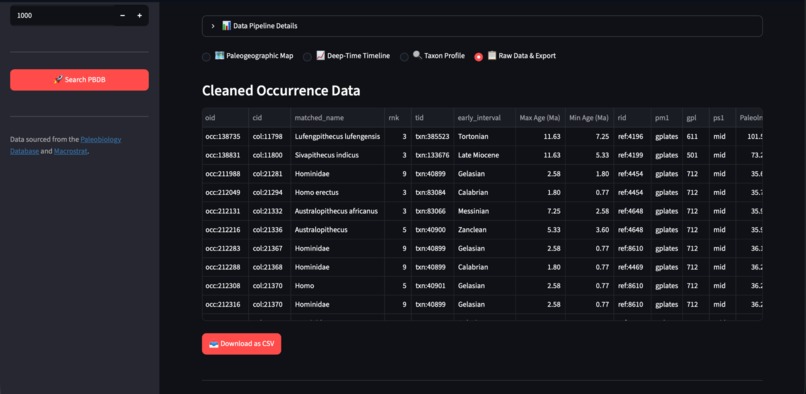Select cell Lufengpithecus lufengensis
Image resolution: width=806 pixels, height=394 pixels.
tap(338, 136)
